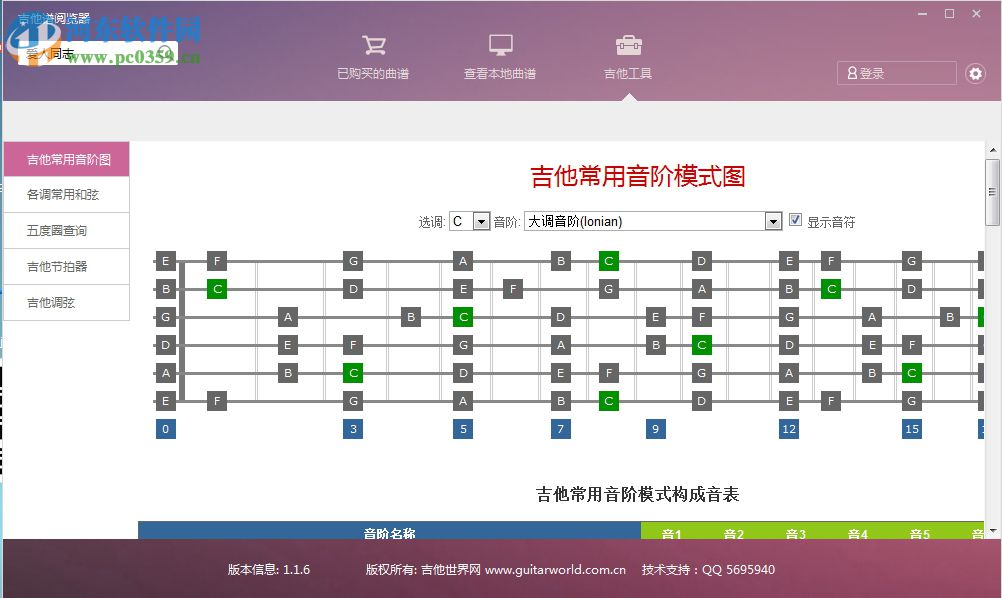
Task: Switch to 各调常用和弦 section
Action: pyautogui.click(x=67, y=194)
